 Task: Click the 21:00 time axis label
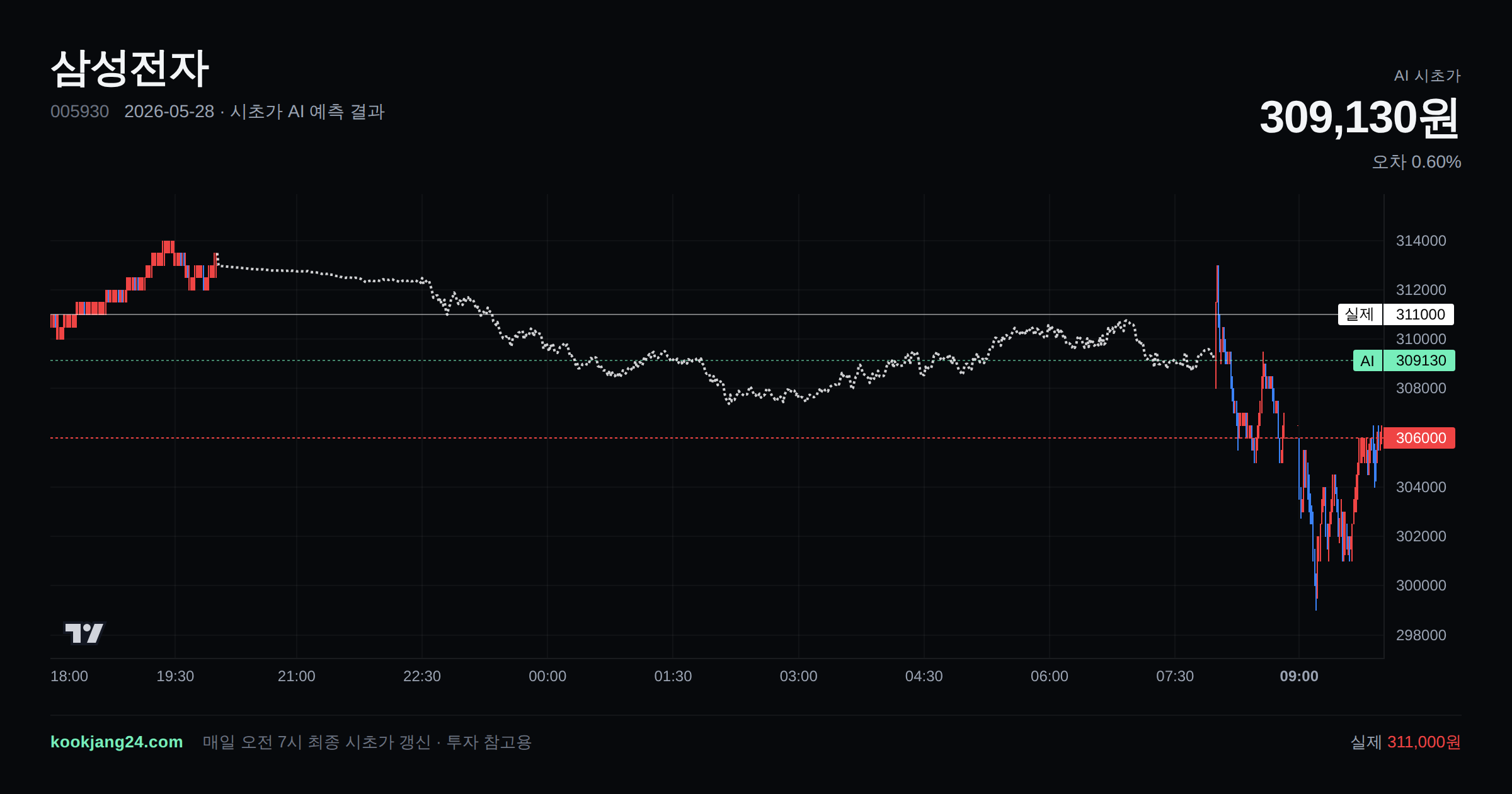(x=297, y=676)
